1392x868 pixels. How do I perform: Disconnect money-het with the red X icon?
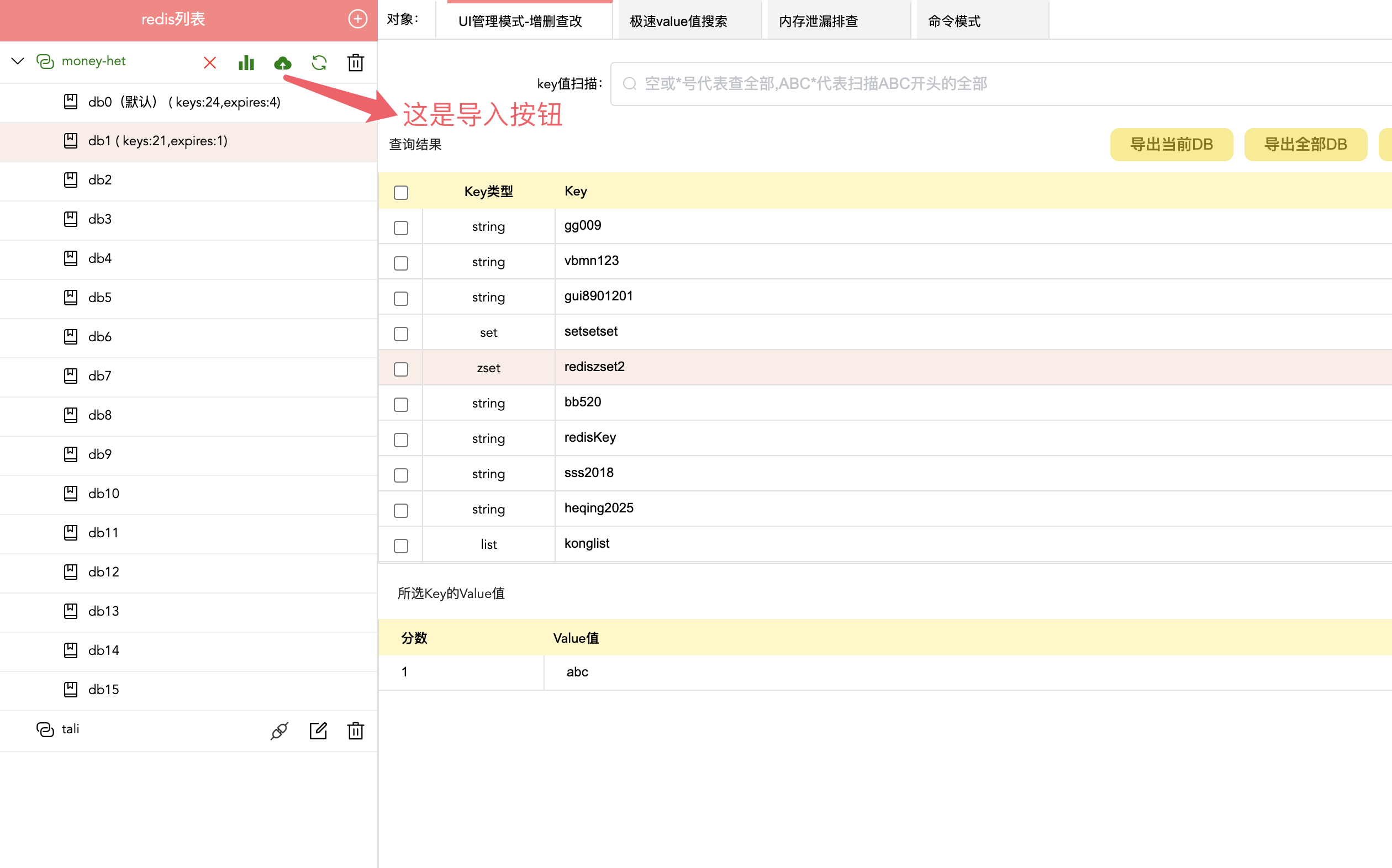209,62
